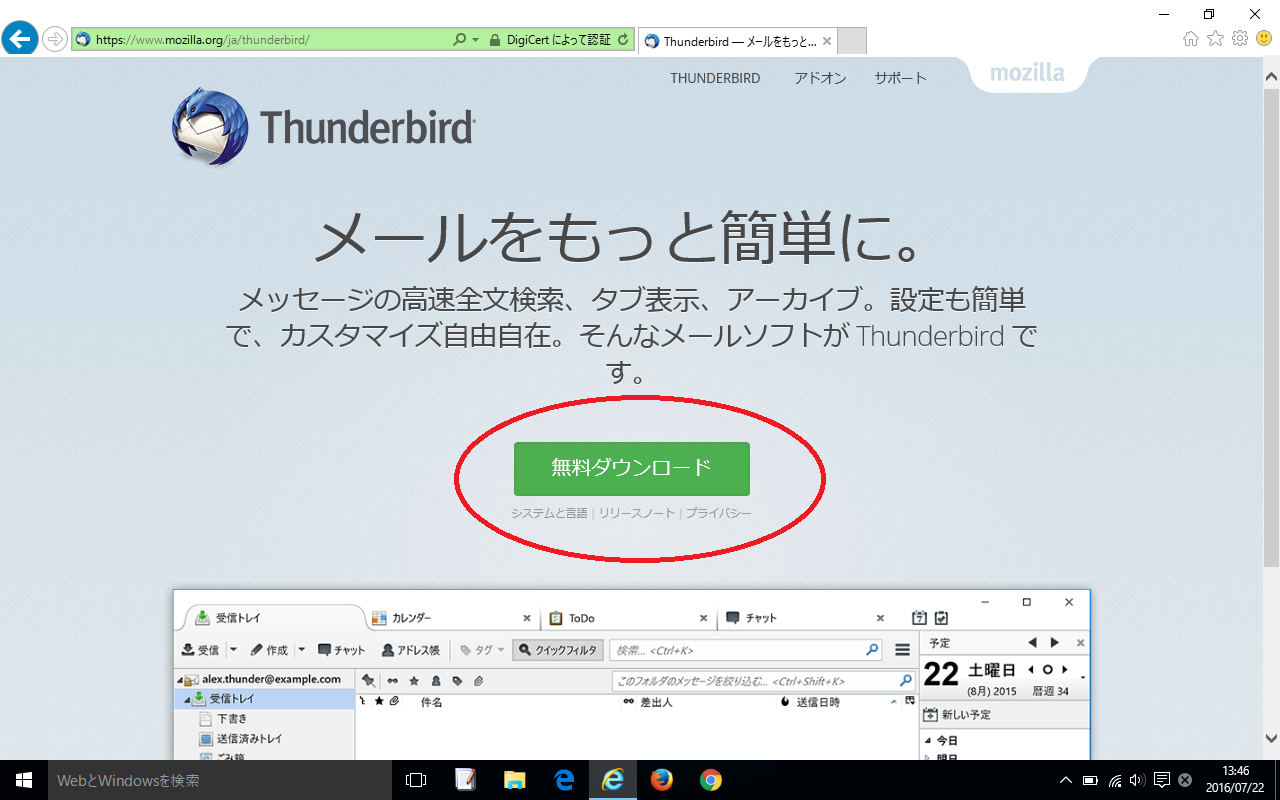
Task: Open the Windows Start menu
Action: 23,780
